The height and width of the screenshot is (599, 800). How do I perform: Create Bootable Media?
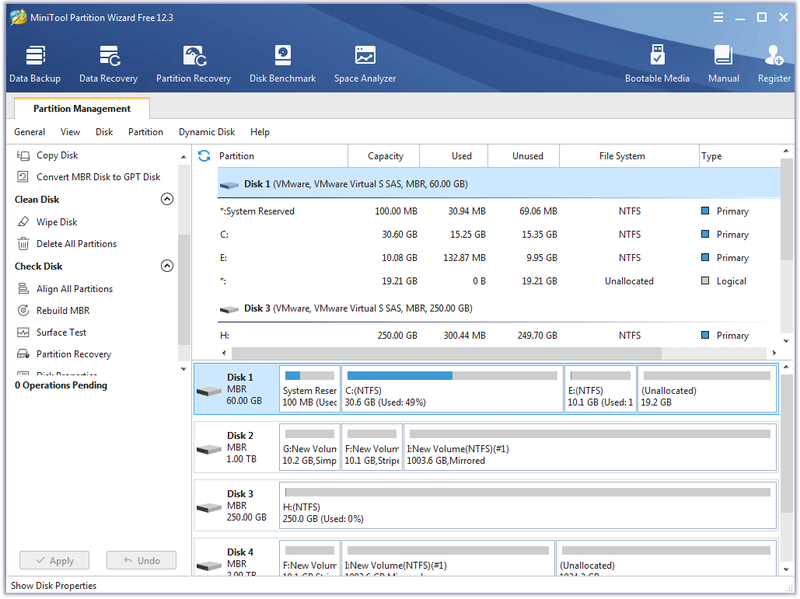click(x=657, y=64)
